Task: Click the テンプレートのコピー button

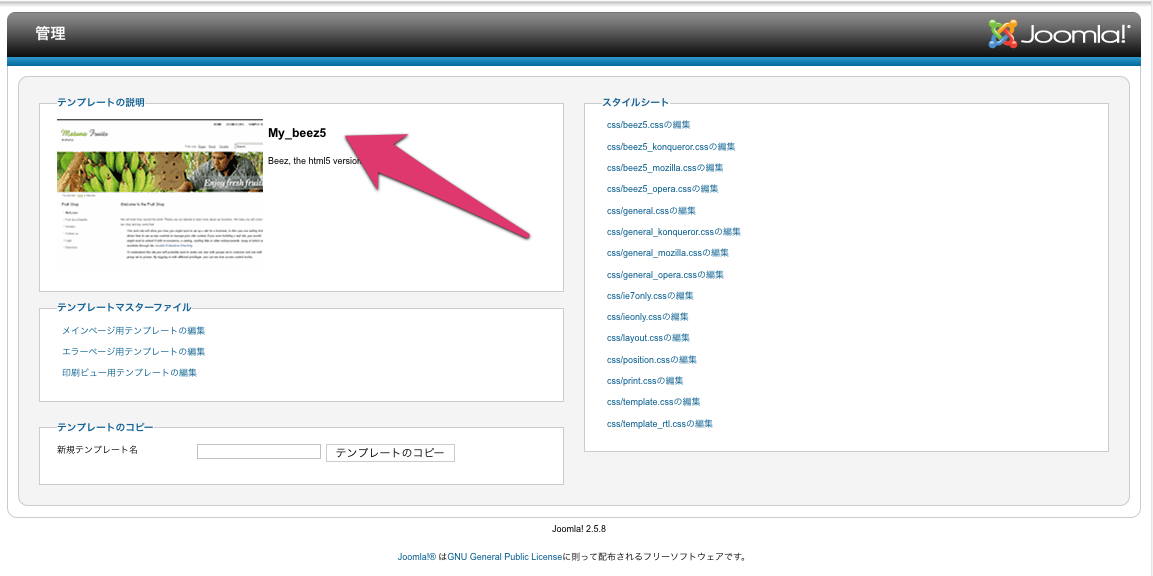Action: coord(390,452)
